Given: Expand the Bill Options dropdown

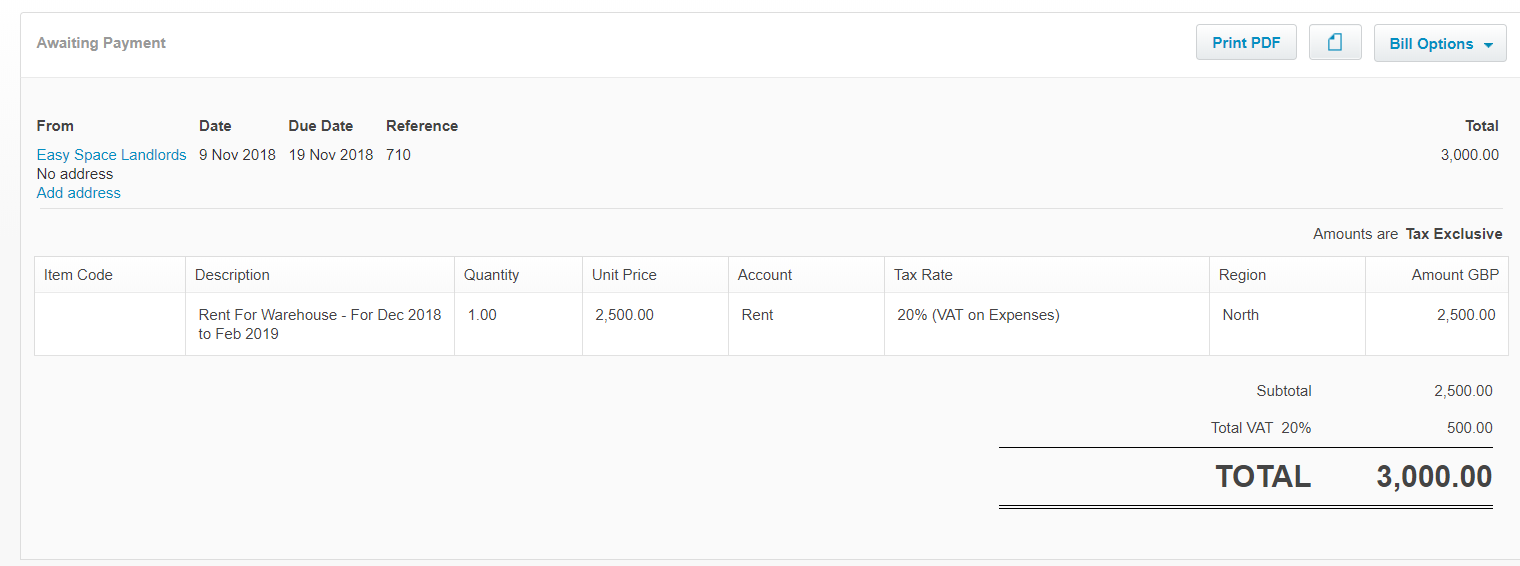Looking at the screenshot, I should pos(1440,44).
